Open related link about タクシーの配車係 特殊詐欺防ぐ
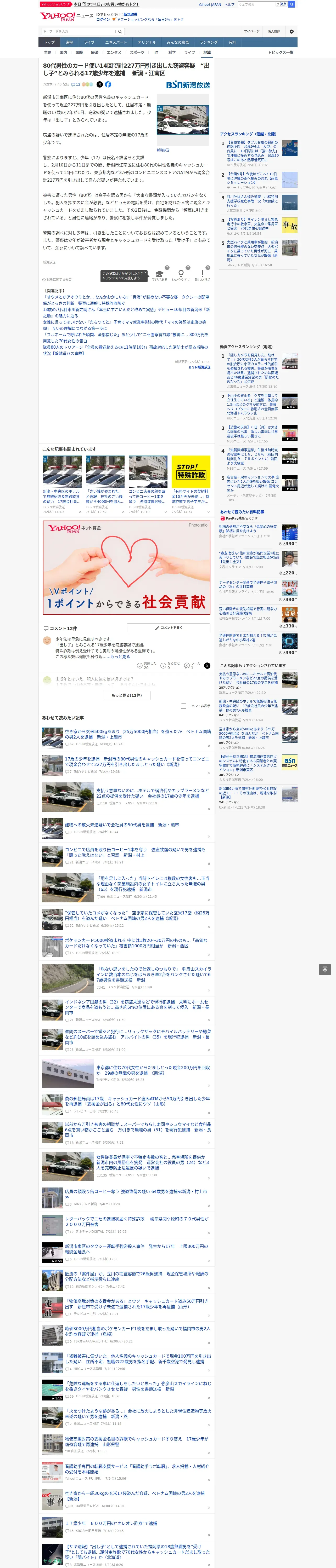This screenshot has width=336, height=1568. tap(126, 299)
